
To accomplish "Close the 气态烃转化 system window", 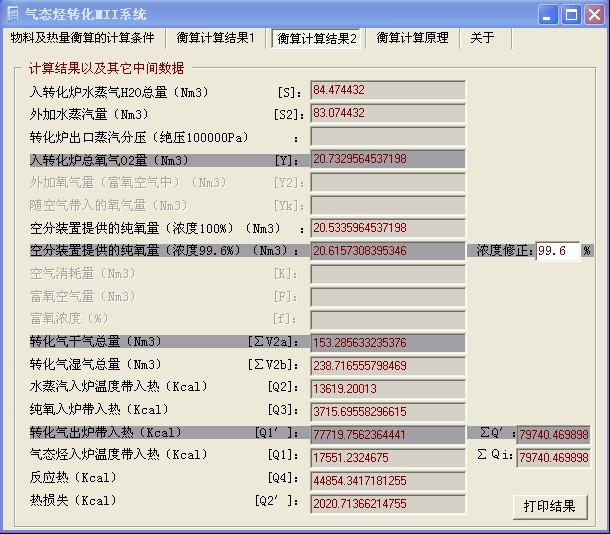I will click(593, 14).
